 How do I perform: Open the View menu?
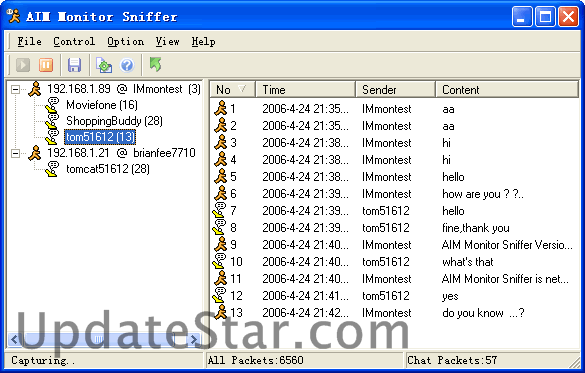point(168,41)
